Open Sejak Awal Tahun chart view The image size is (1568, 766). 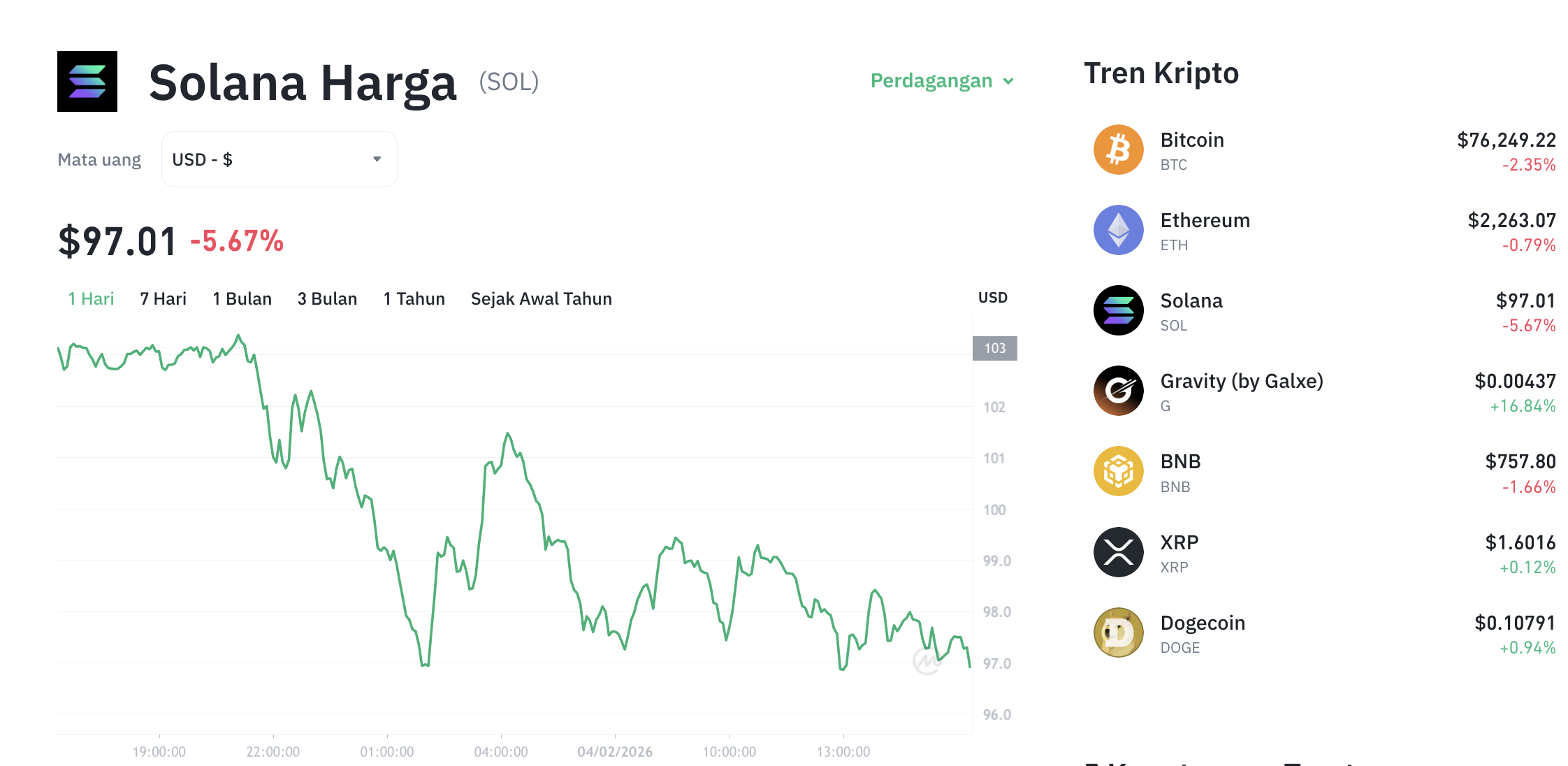[x=541, y=298]
